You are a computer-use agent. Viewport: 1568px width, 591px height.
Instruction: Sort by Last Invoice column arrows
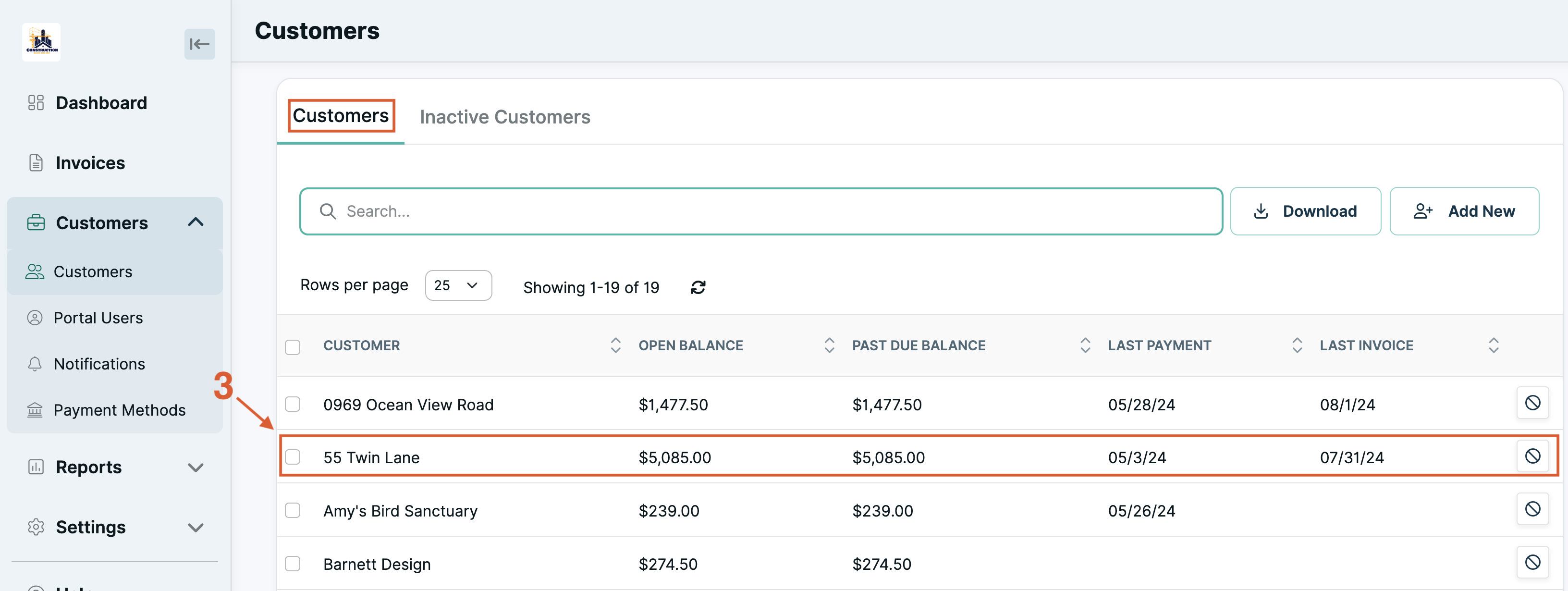(1493, 345)
